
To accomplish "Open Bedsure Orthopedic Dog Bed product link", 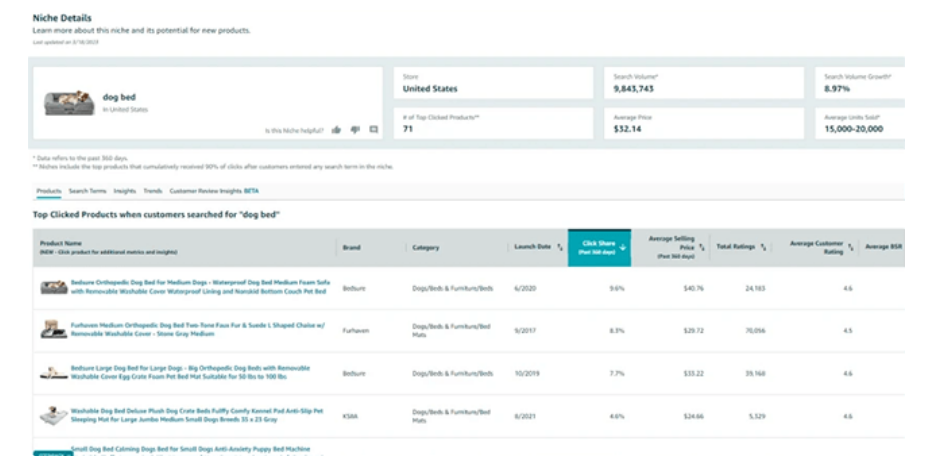I will (x=200, y=287).
